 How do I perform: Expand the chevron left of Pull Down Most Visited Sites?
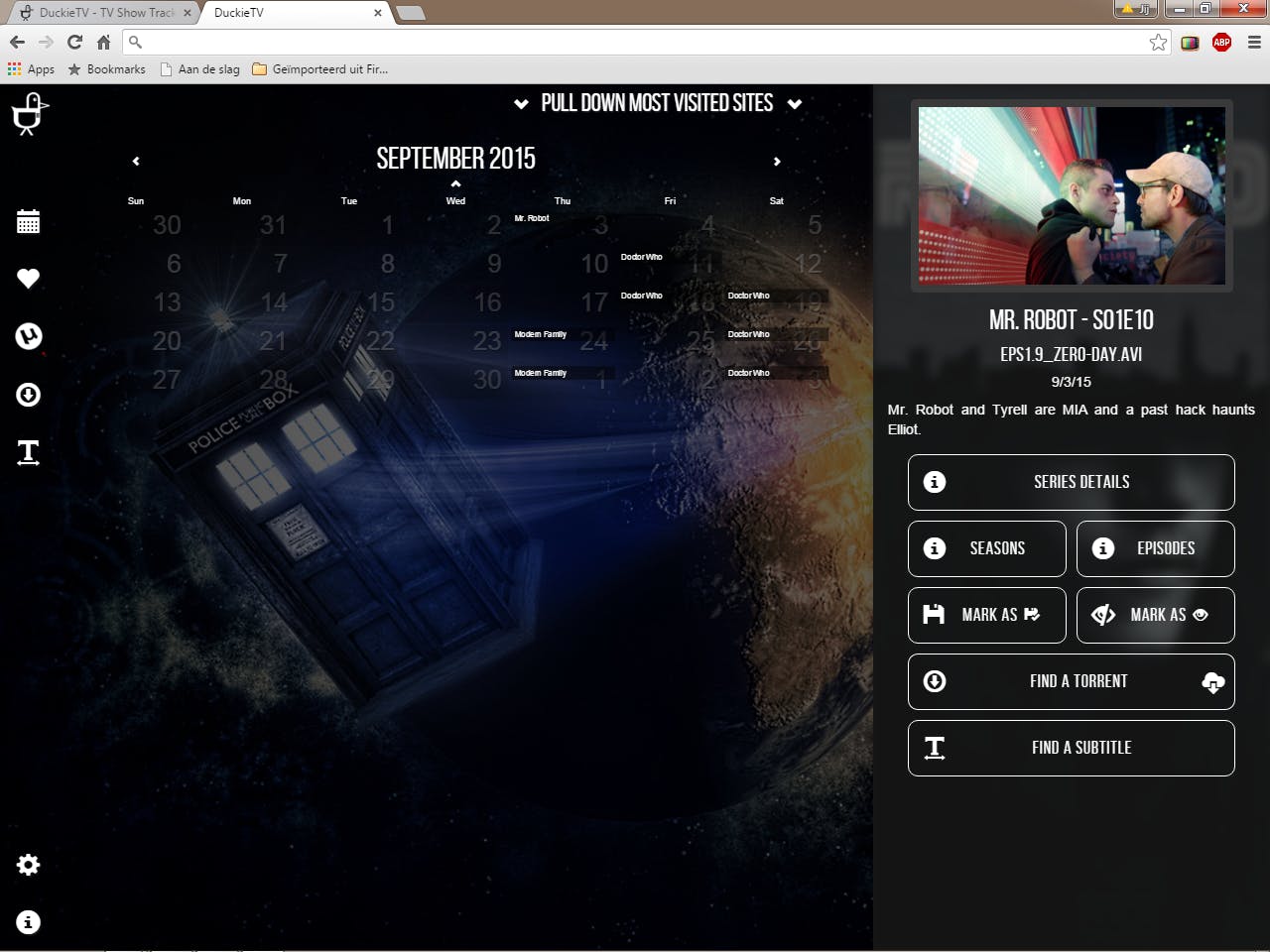(x=521, y=104)
